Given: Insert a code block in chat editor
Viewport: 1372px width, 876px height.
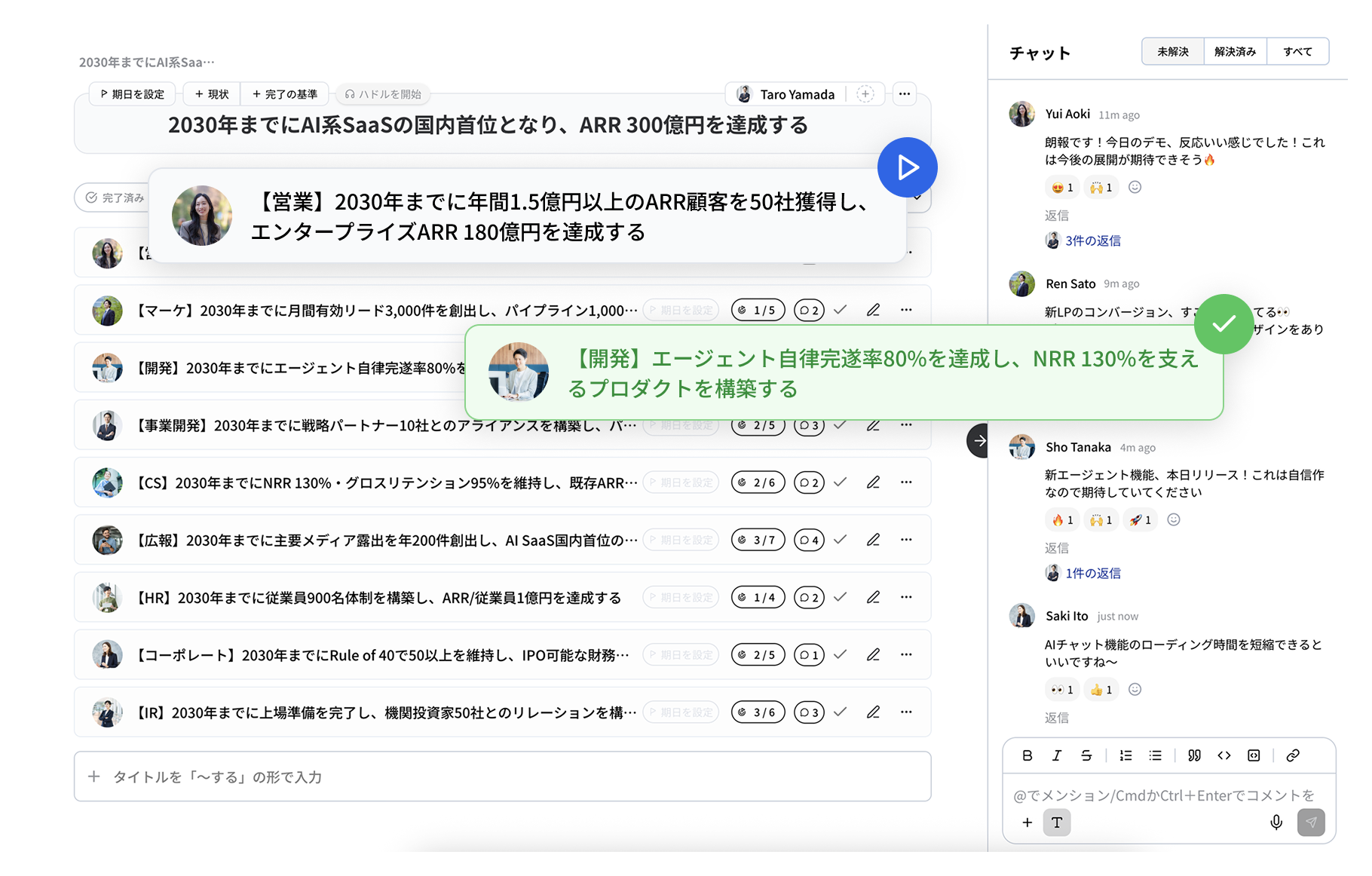Looking at the screenshot, I should click(x=1254, y=755).
